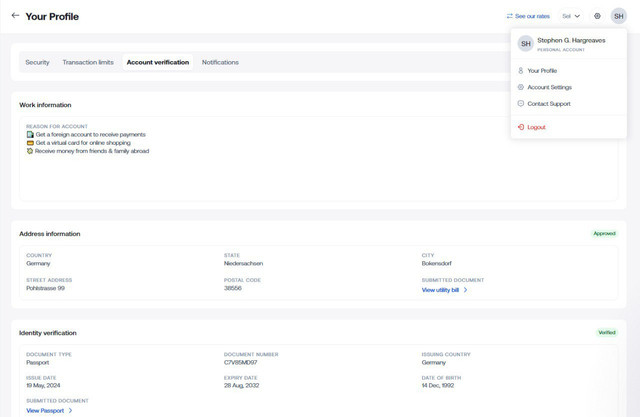640x417 pixels.
Task: Go to the Notifications tab
Action: click(x=220, y=62)
